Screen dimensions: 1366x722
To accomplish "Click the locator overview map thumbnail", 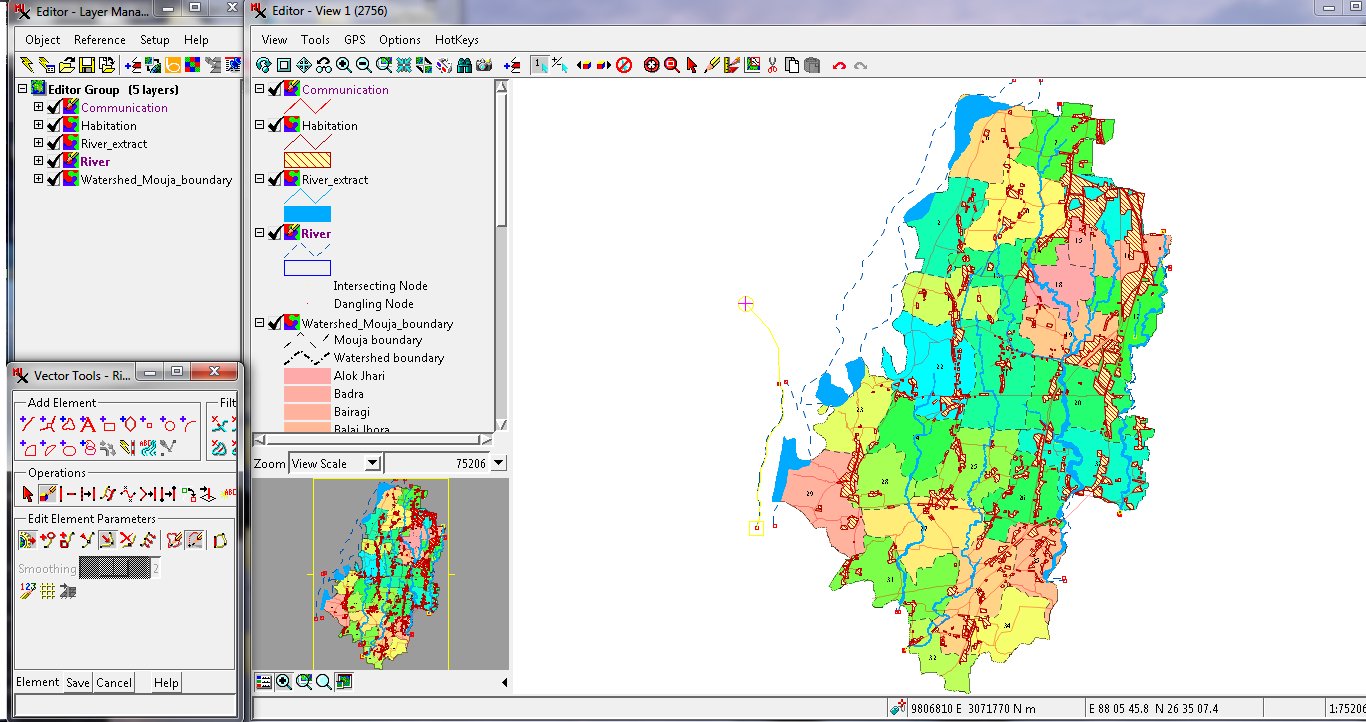I will pyautogui.click(x=381, y=573).
